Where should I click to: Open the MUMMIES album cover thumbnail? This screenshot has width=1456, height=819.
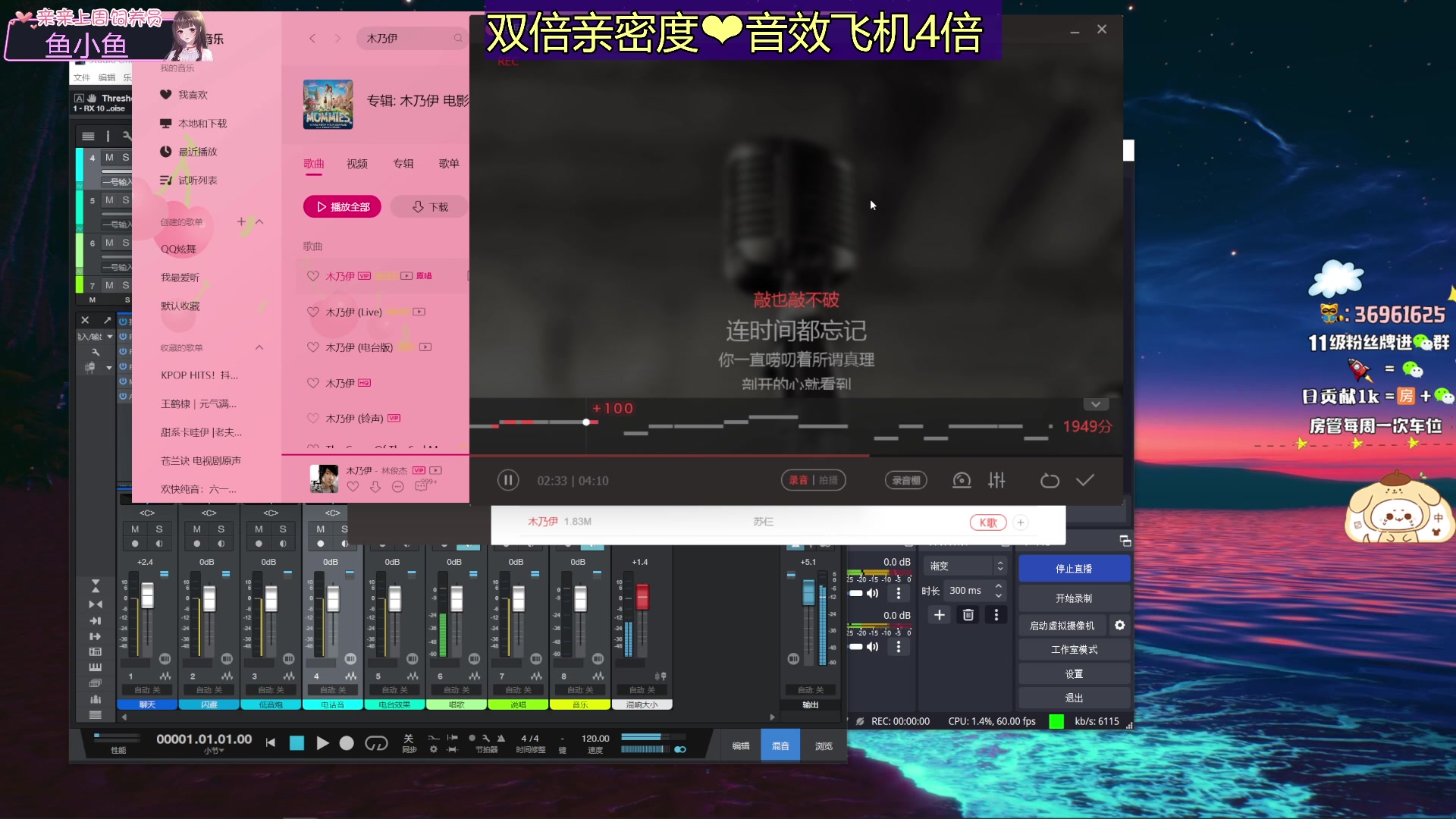click(x=328, y=105)
